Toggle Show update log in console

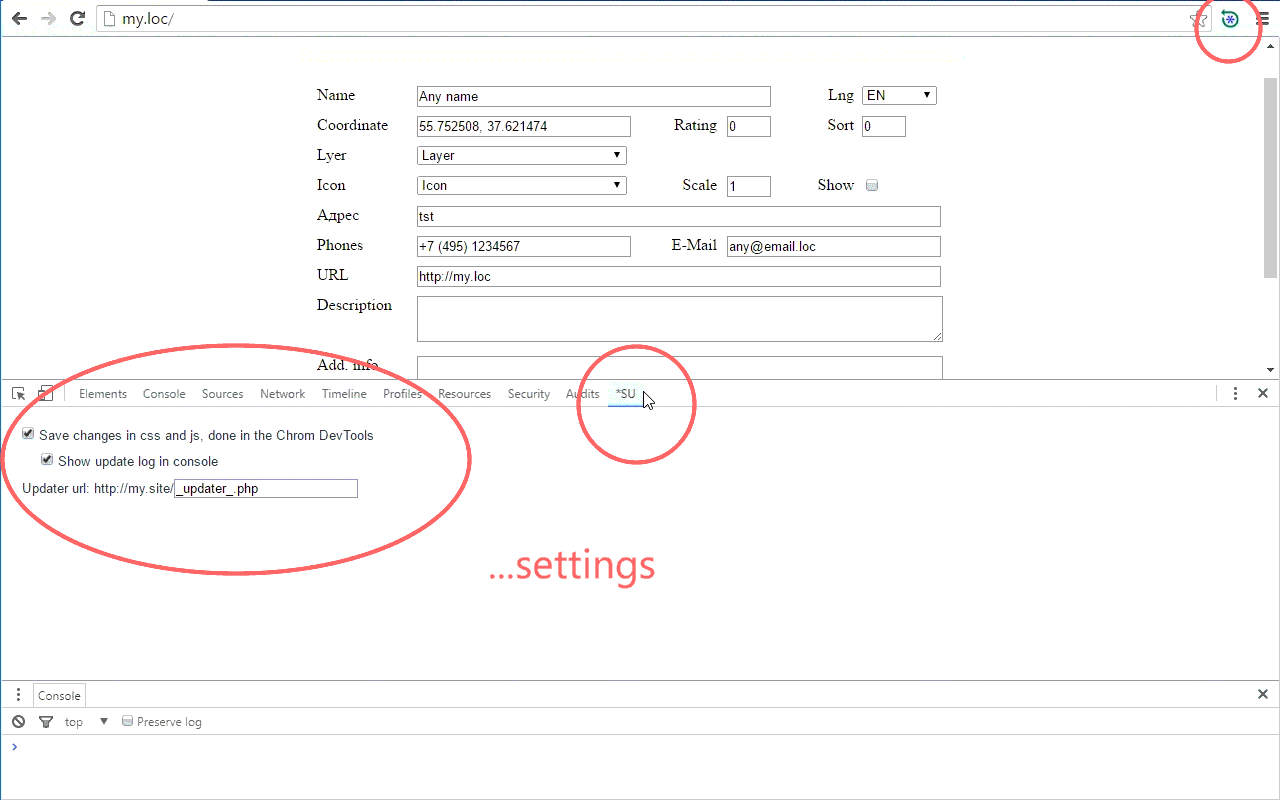click(47, 461)
